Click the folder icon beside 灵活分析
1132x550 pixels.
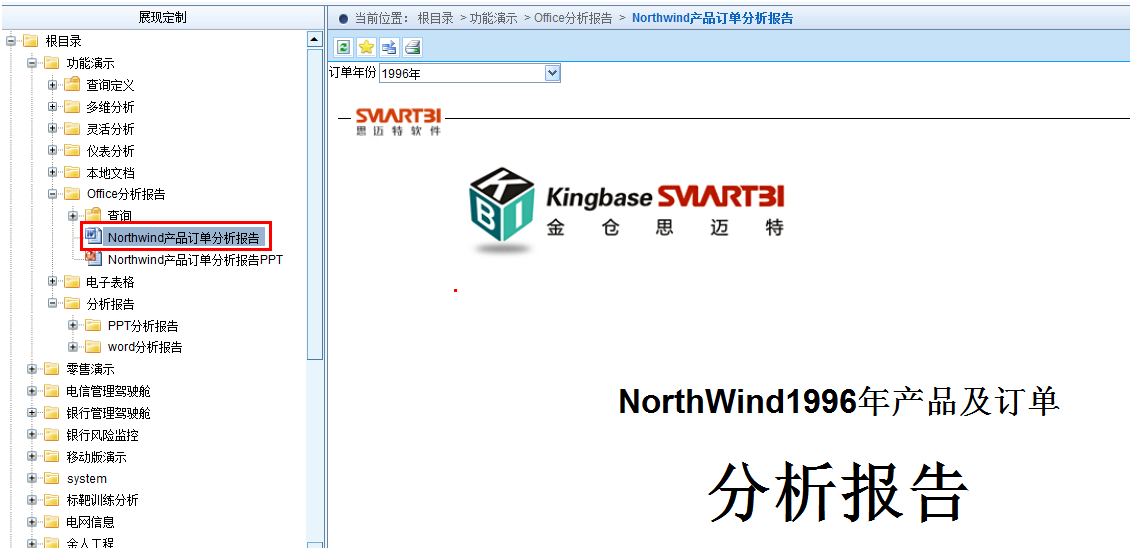71,129
